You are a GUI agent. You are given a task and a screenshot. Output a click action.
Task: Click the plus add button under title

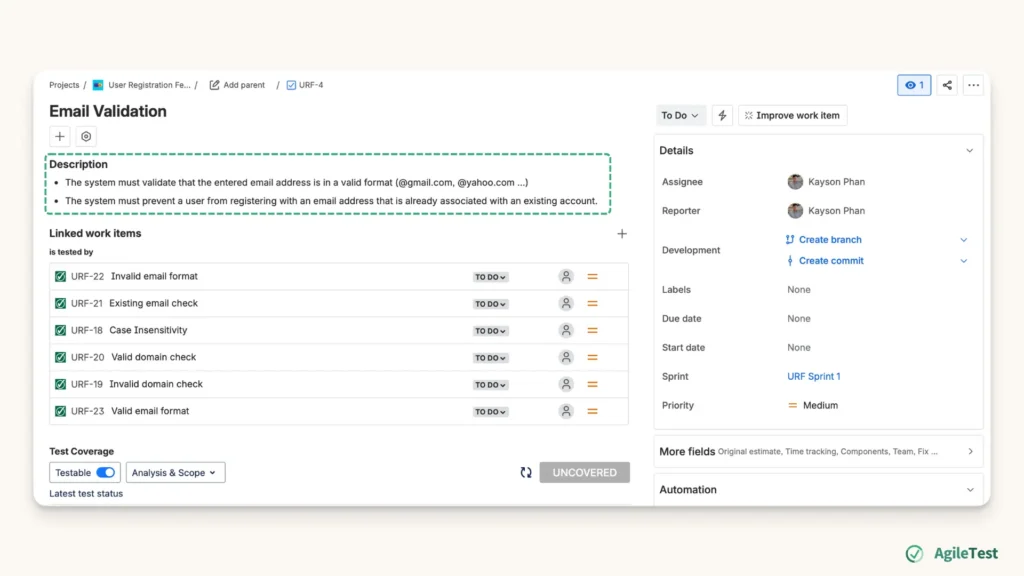(x=60, y=136)
